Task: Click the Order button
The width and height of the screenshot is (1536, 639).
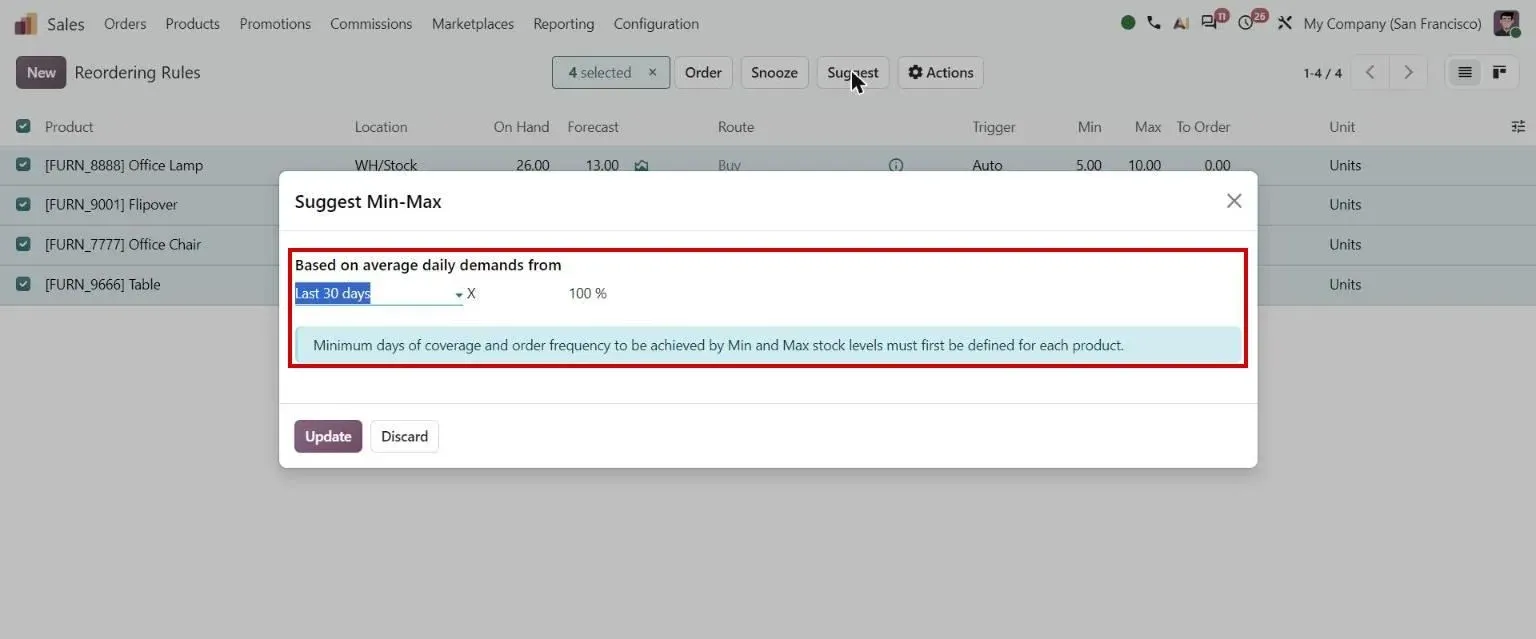Action: pos(703,72)
